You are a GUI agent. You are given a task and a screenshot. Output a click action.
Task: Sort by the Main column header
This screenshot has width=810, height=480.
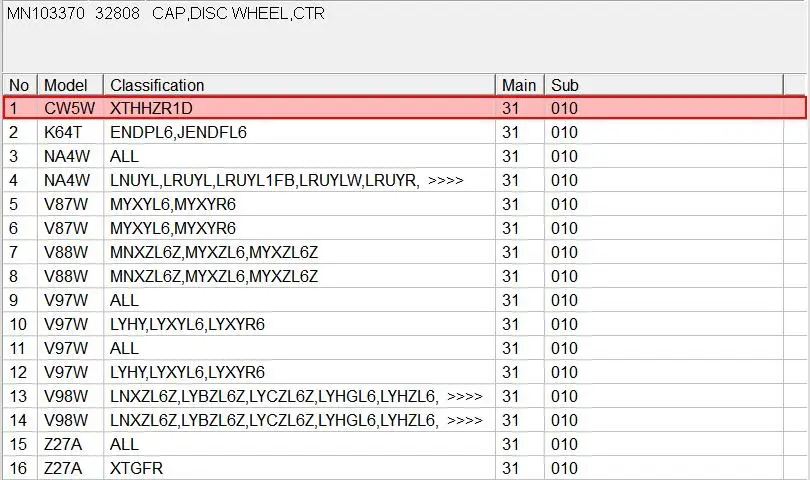[520, 85]
